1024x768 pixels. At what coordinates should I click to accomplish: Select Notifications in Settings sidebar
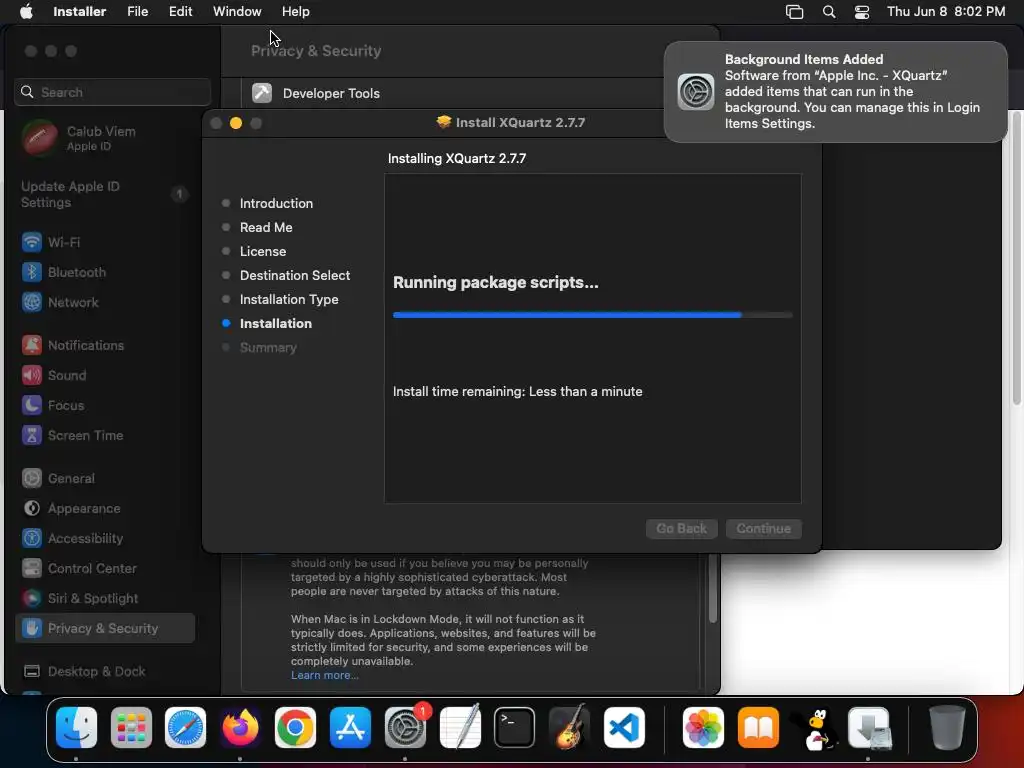[72, 345]
